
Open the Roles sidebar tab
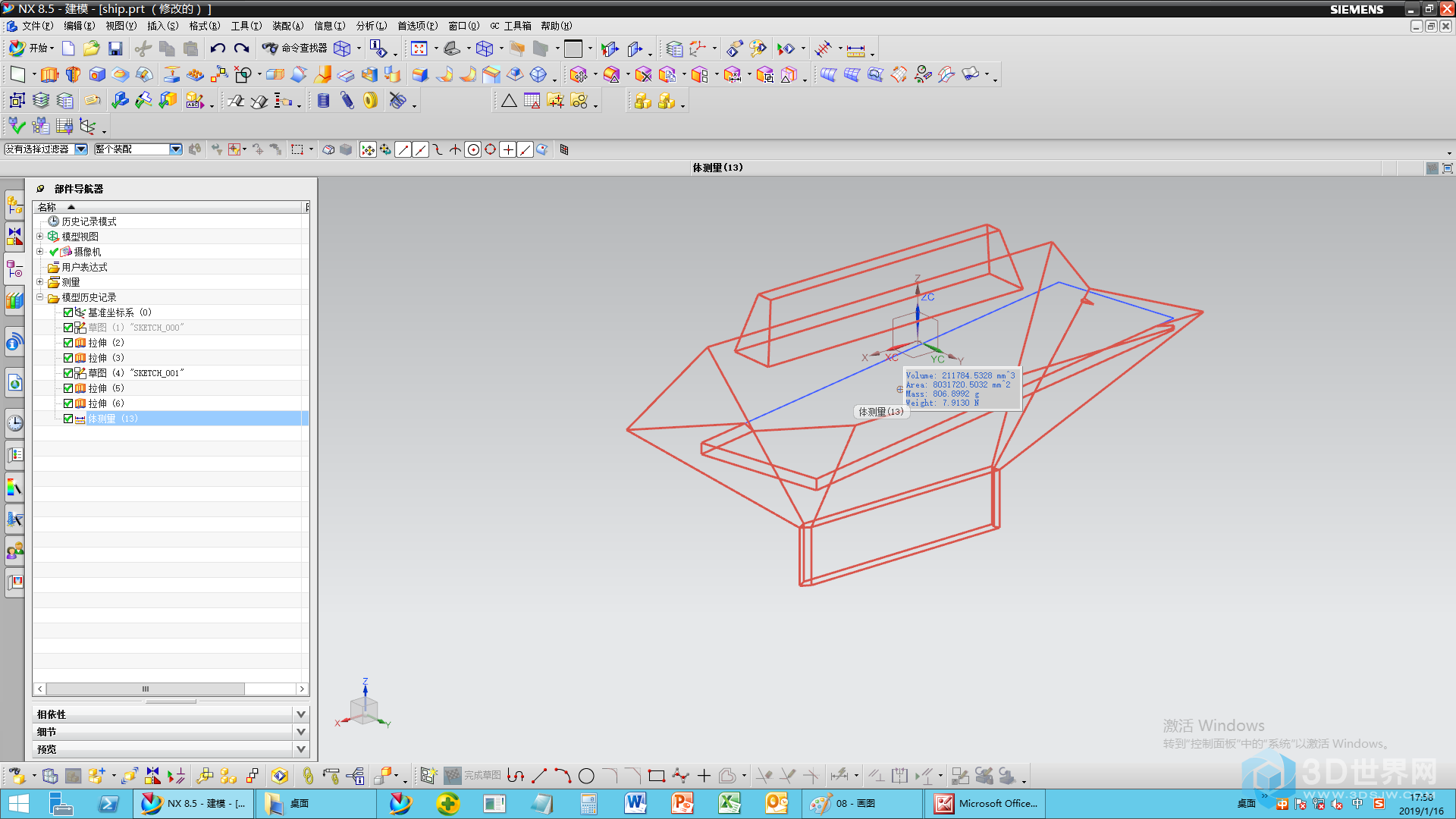click(x=14, y=551)
